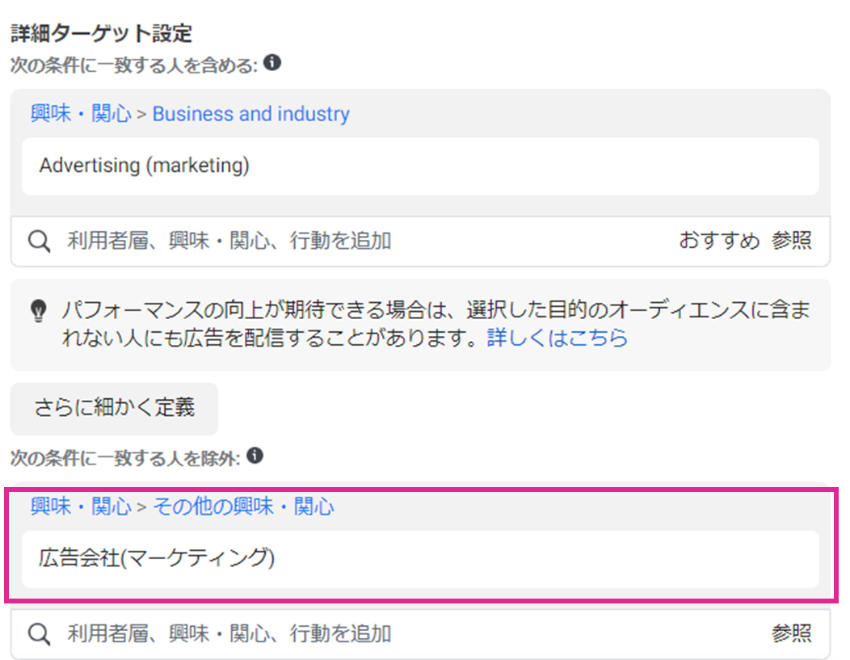Click the さらに細かく定義 button
This screenshot has height=660, width=850.
[x=114, y=409]
